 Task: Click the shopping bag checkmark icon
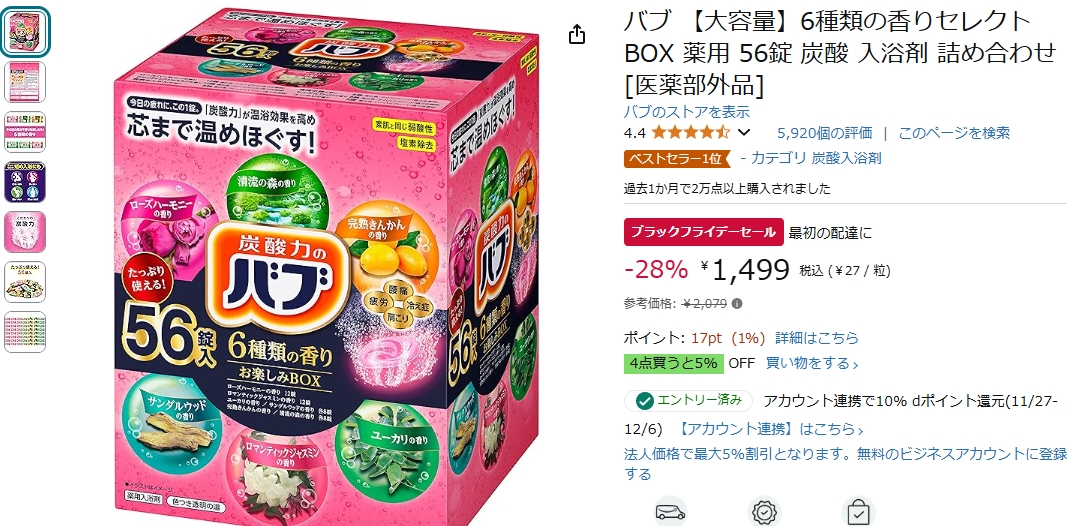[x=857, y=512]
